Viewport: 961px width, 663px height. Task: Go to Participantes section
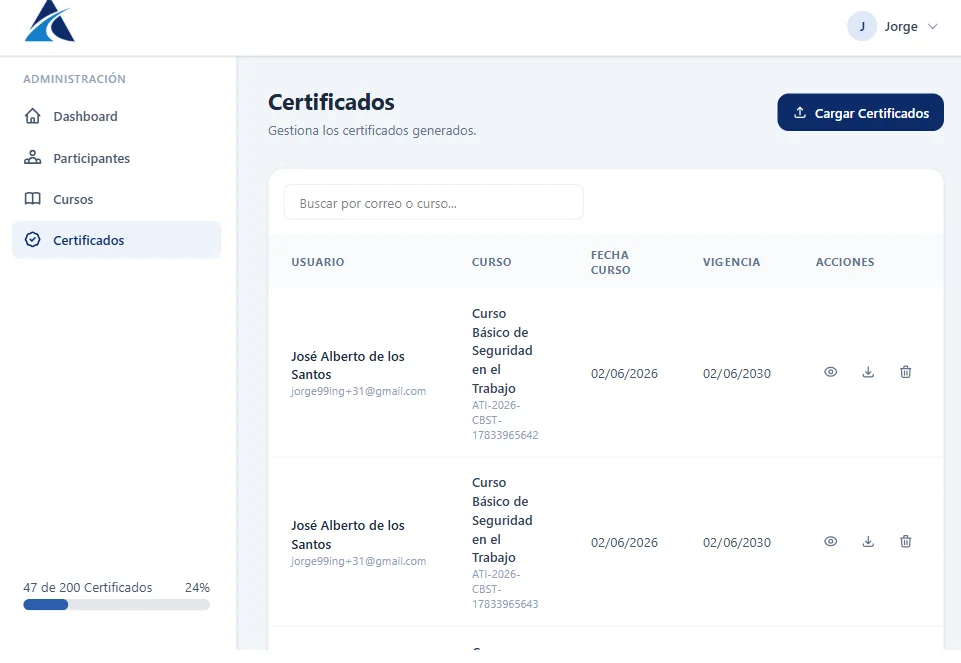pyautogui.click(x=116, y=158)
